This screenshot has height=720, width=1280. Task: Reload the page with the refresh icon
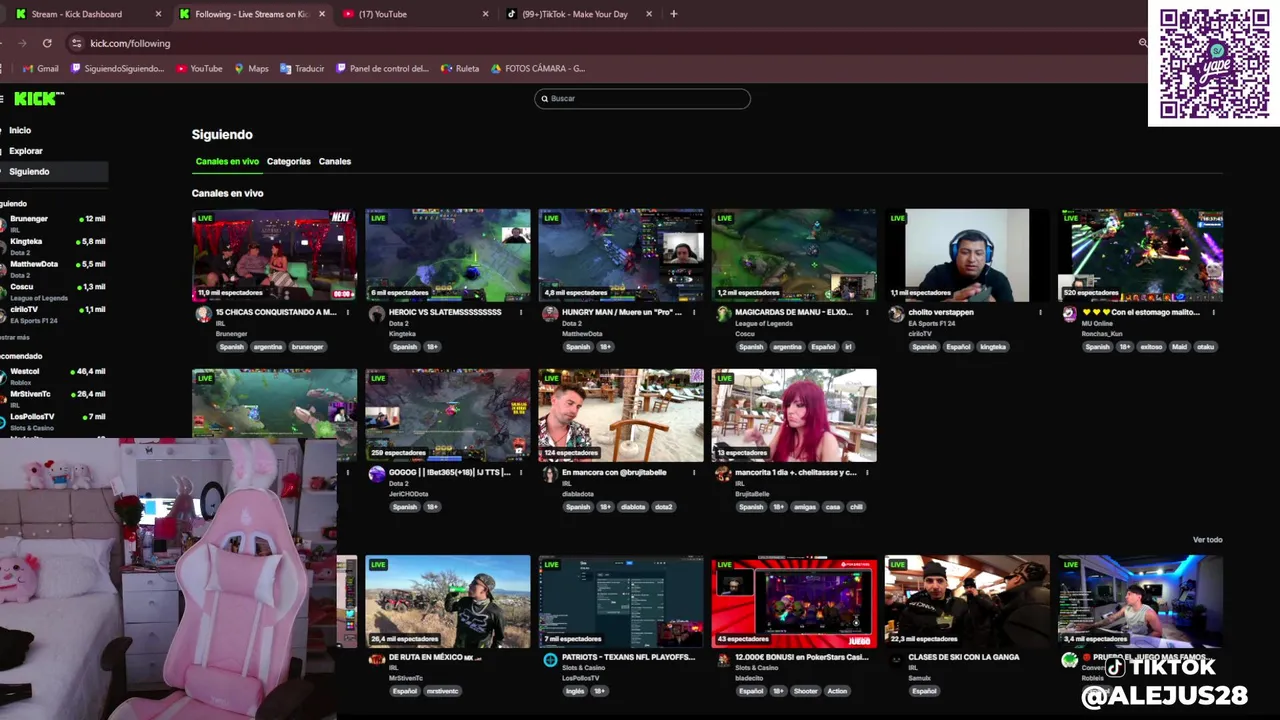[47, 43]
